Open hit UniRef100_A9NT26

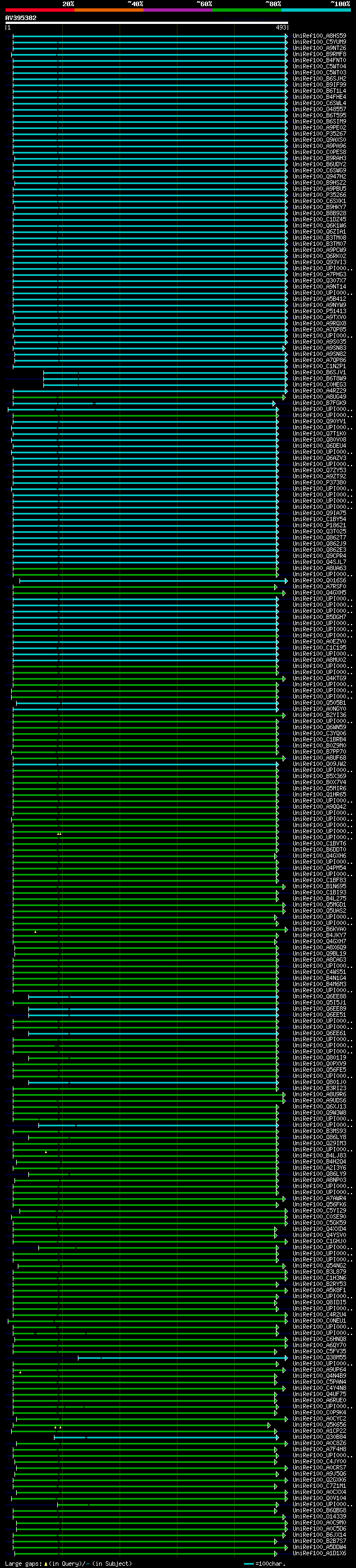tap(319, 48)
